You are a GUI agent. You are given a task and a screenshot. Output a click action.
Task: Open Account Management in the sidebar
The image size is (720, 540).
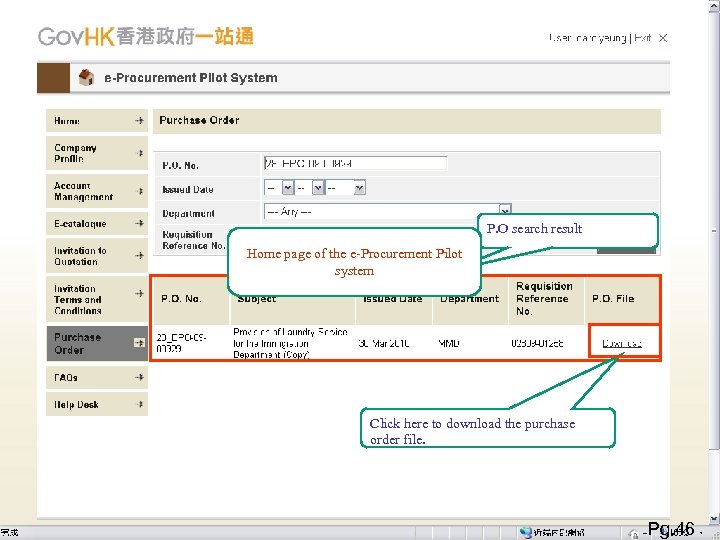[x=97, y=191]
